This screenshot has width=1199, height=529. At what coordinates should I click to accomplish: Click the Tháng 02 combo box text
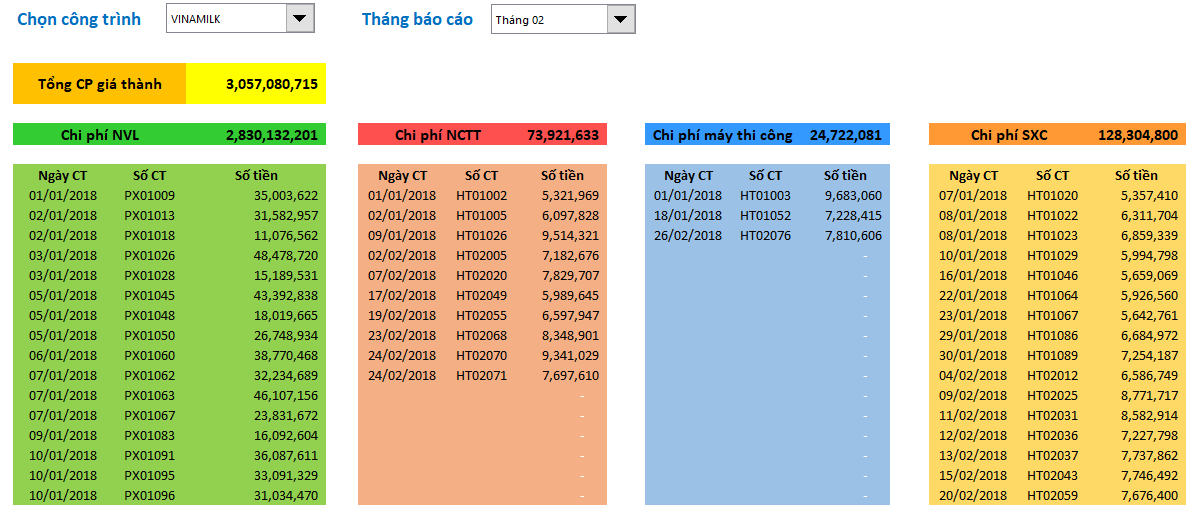point(549,20)
